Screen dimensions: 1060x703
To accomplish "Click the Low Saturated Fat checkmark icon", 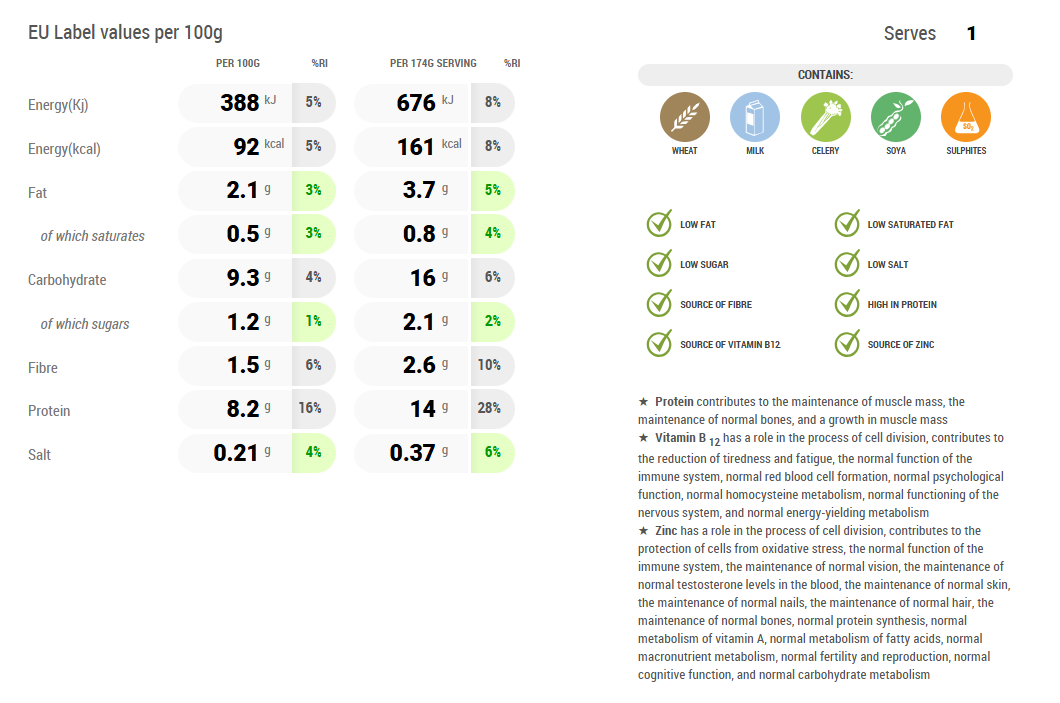I will click(847, 224).
